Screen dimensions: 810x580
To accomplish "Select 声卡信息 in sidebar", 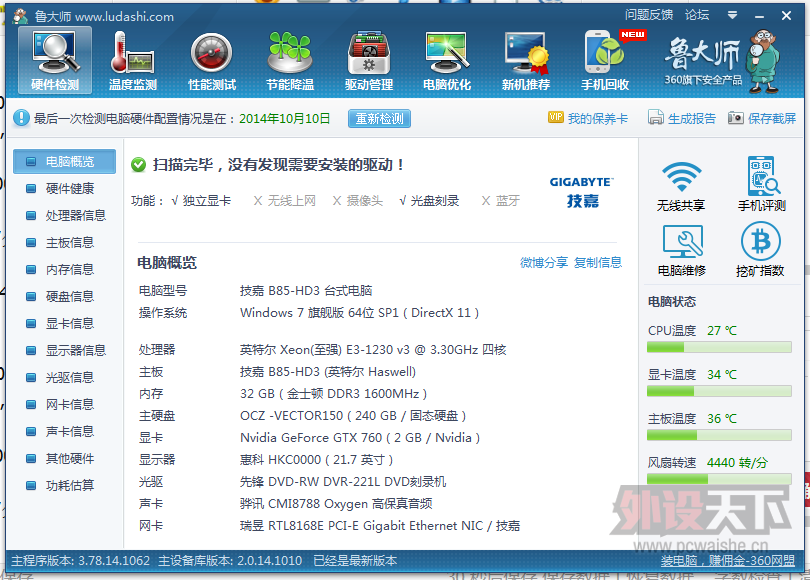I will [x=65, y=431].
